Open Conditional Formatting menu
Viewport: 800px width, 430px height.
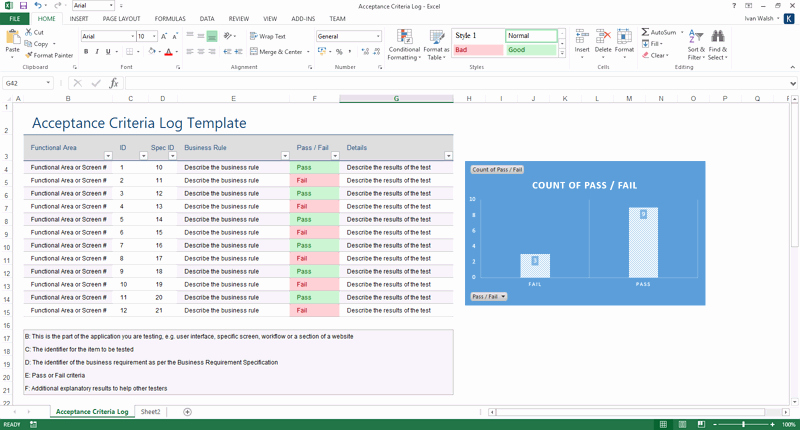click(404, 45)
